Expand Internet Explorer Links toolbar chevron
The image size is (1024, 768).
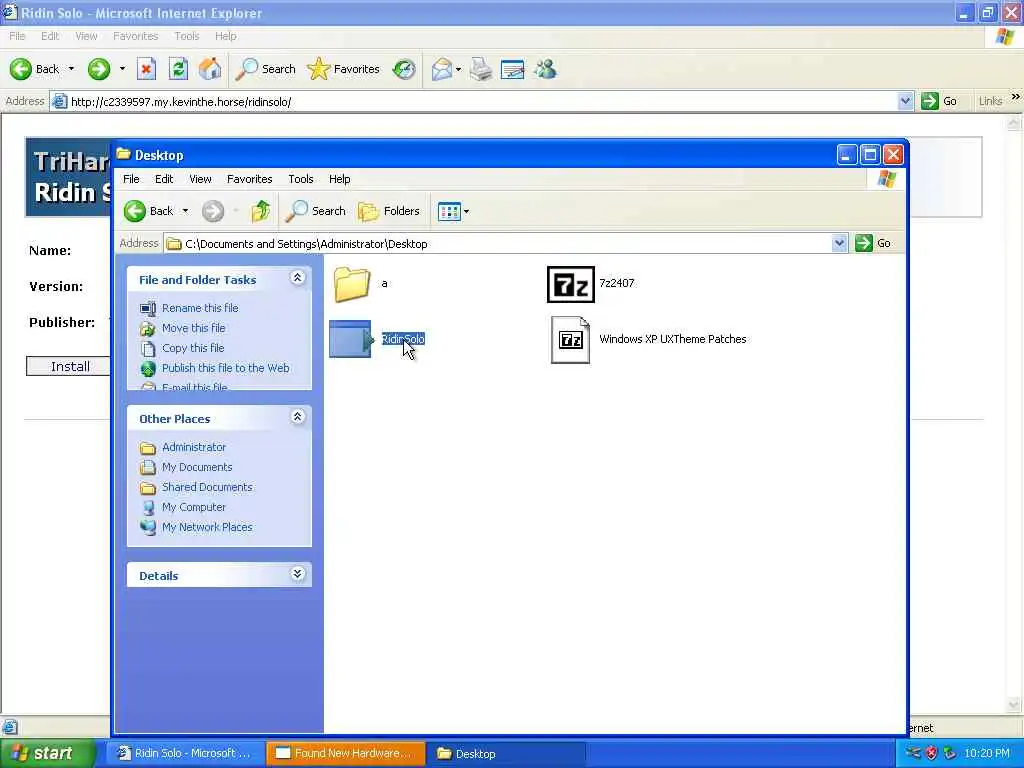pos(1016,97)
